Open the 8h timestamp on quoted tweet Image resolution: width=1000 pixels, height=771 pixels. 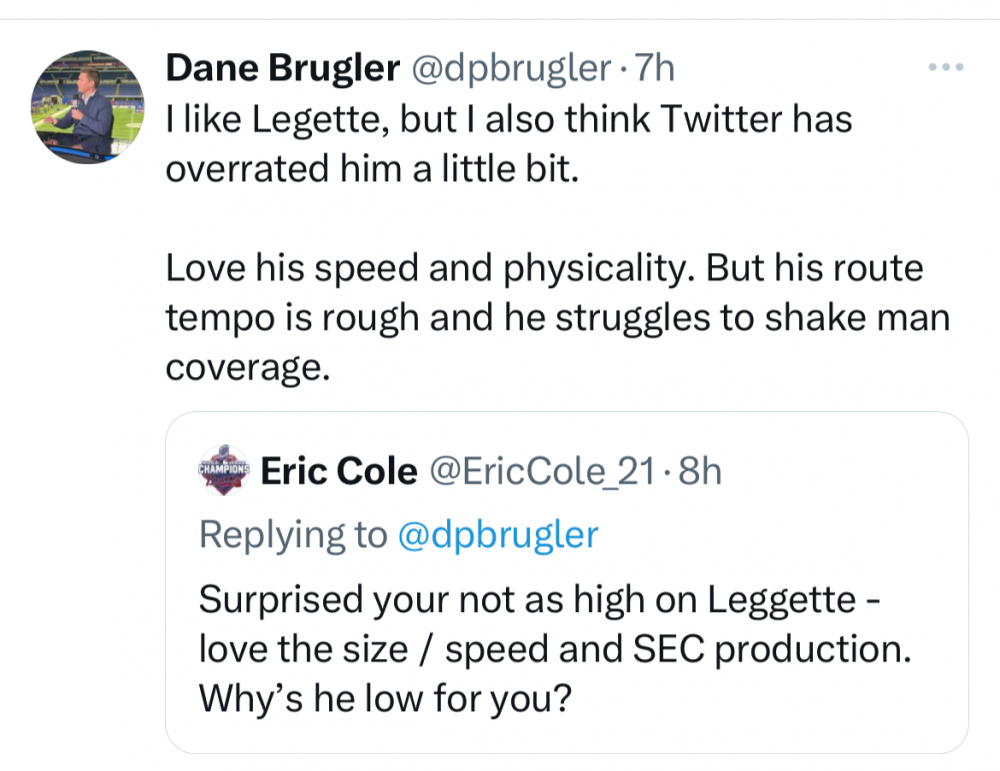(700, 471)
